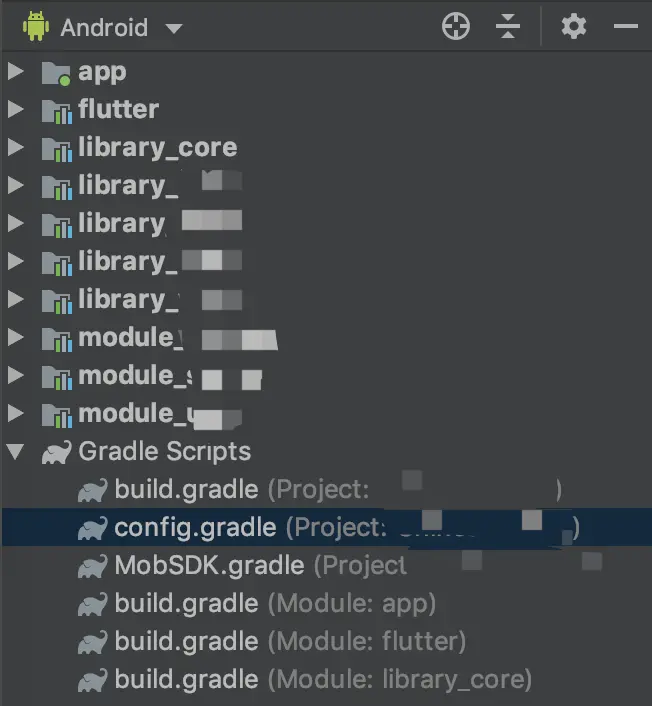
Task: Collapse the Gradle Scripts node arrow
Action: click(x=14, y=451)
